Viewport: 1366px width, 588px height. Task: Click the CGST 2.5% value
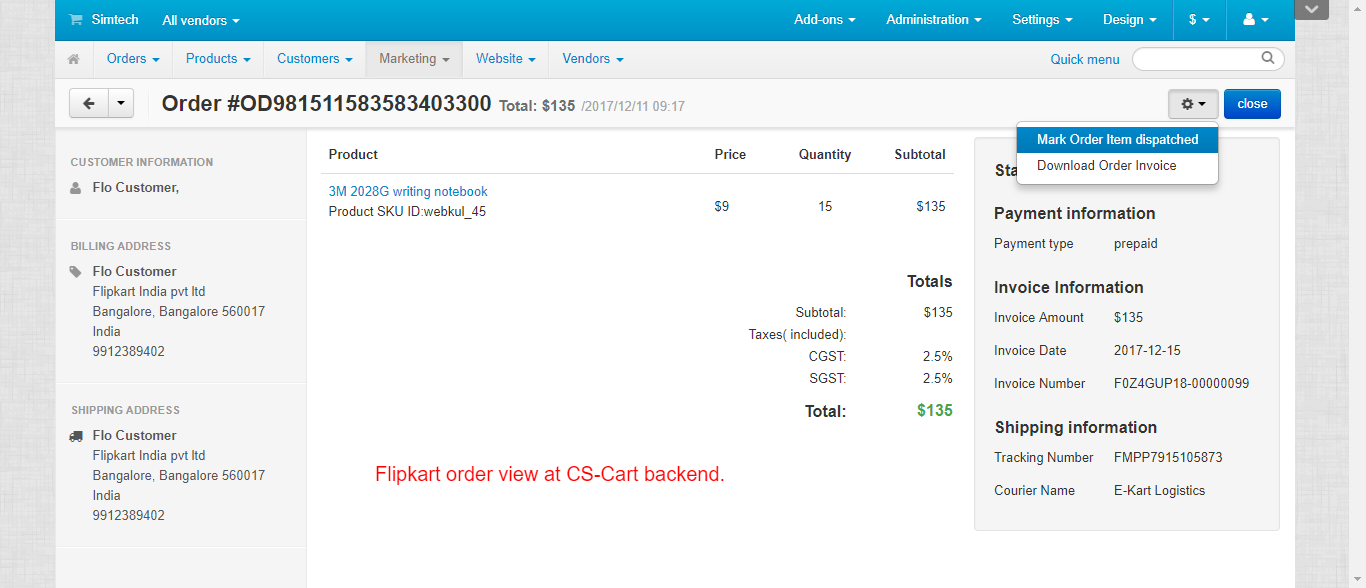click(x=937, y=357)
